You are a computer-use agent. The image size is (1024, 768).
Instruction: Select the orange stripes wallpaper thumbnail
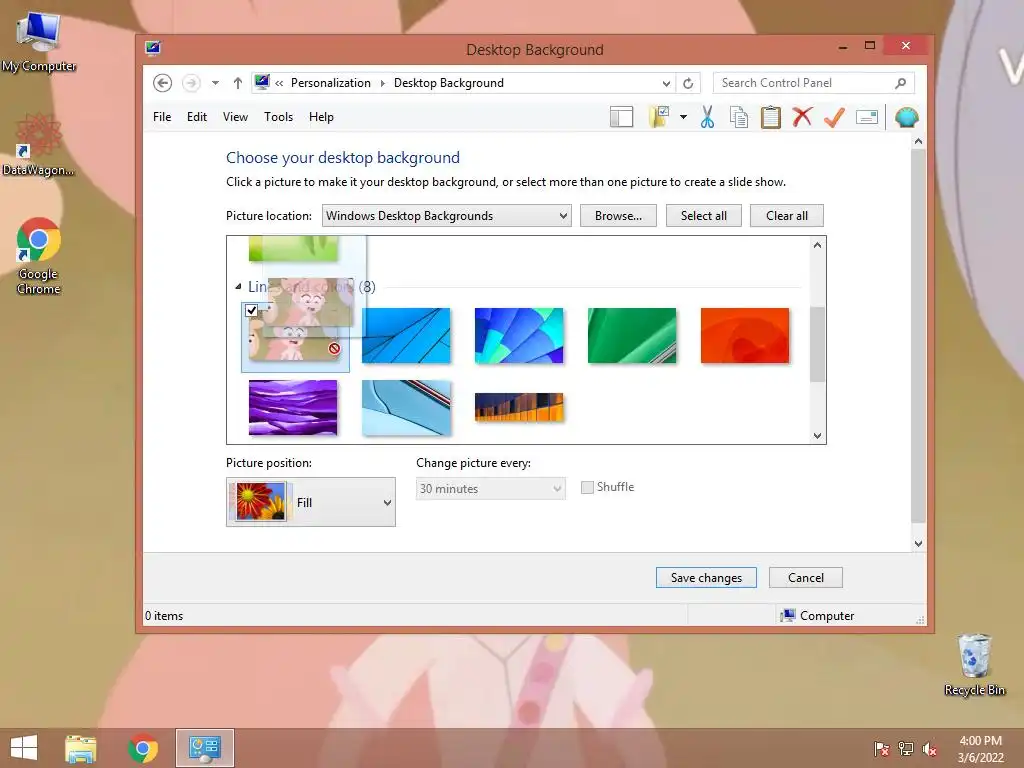[519, 408]
